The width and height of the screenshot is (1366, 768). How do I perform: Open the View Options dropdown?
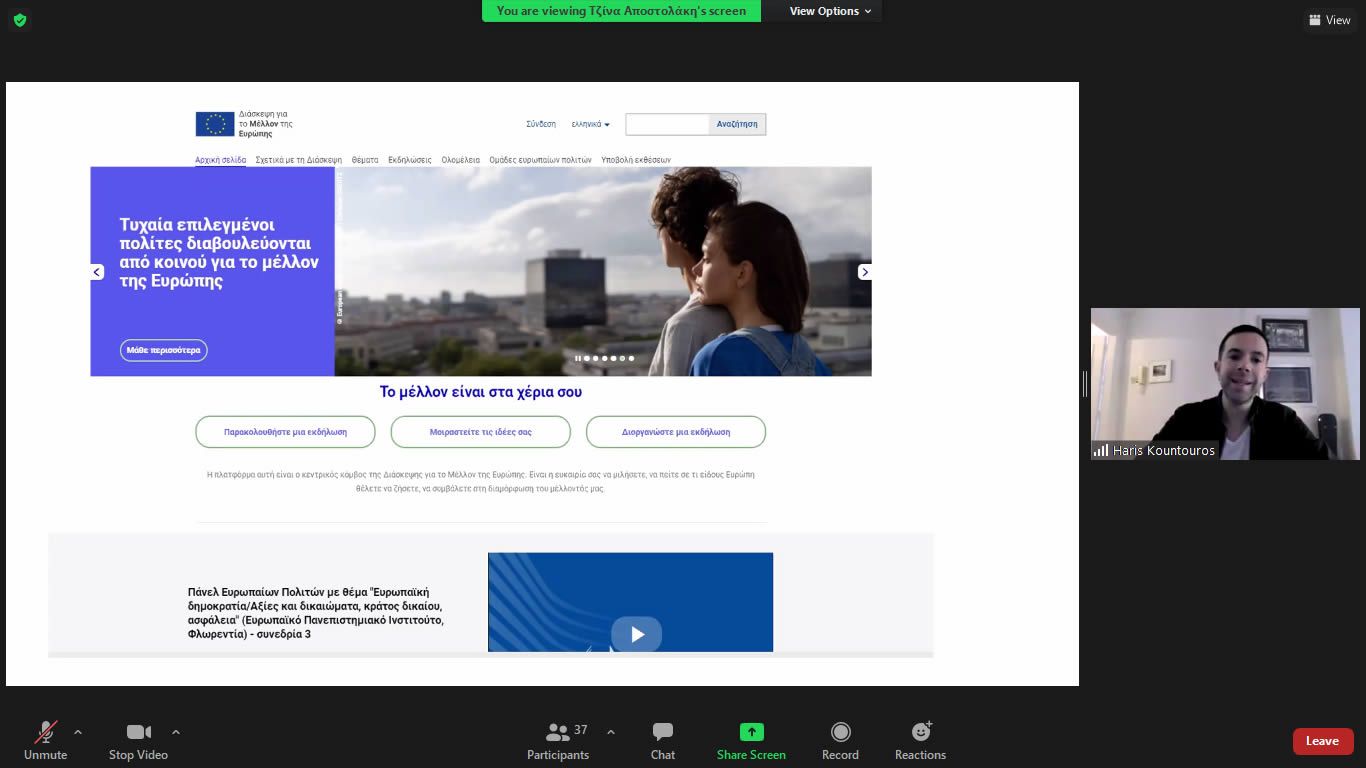(830, 11)
